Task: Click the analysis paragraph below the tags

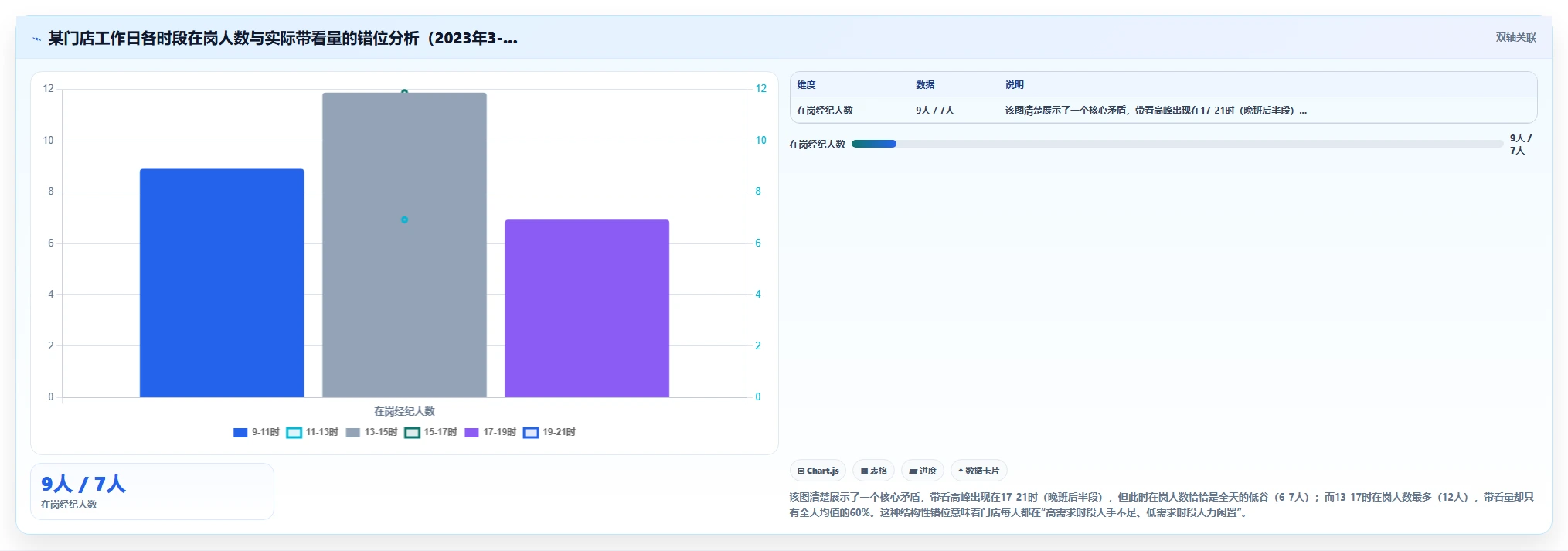Action: [1162, 505]
